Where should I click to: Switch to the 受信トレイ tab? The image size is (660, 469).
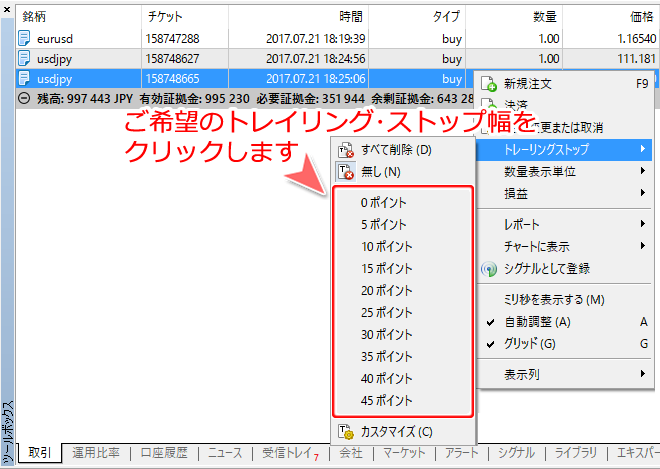click(x=290, y=453)
